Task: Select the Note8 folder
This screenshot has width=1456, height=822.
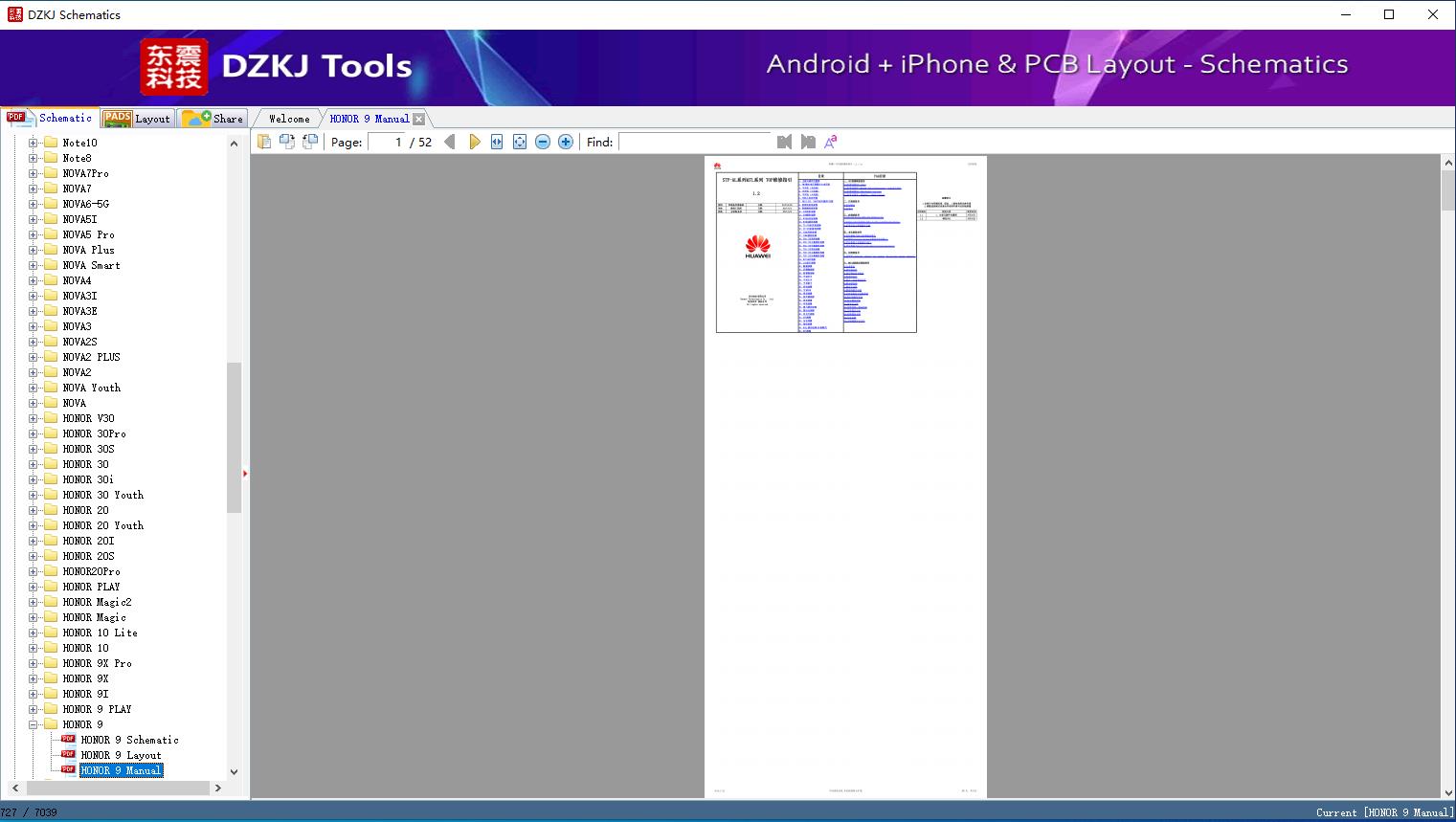Action: click(x=78, y=158)
